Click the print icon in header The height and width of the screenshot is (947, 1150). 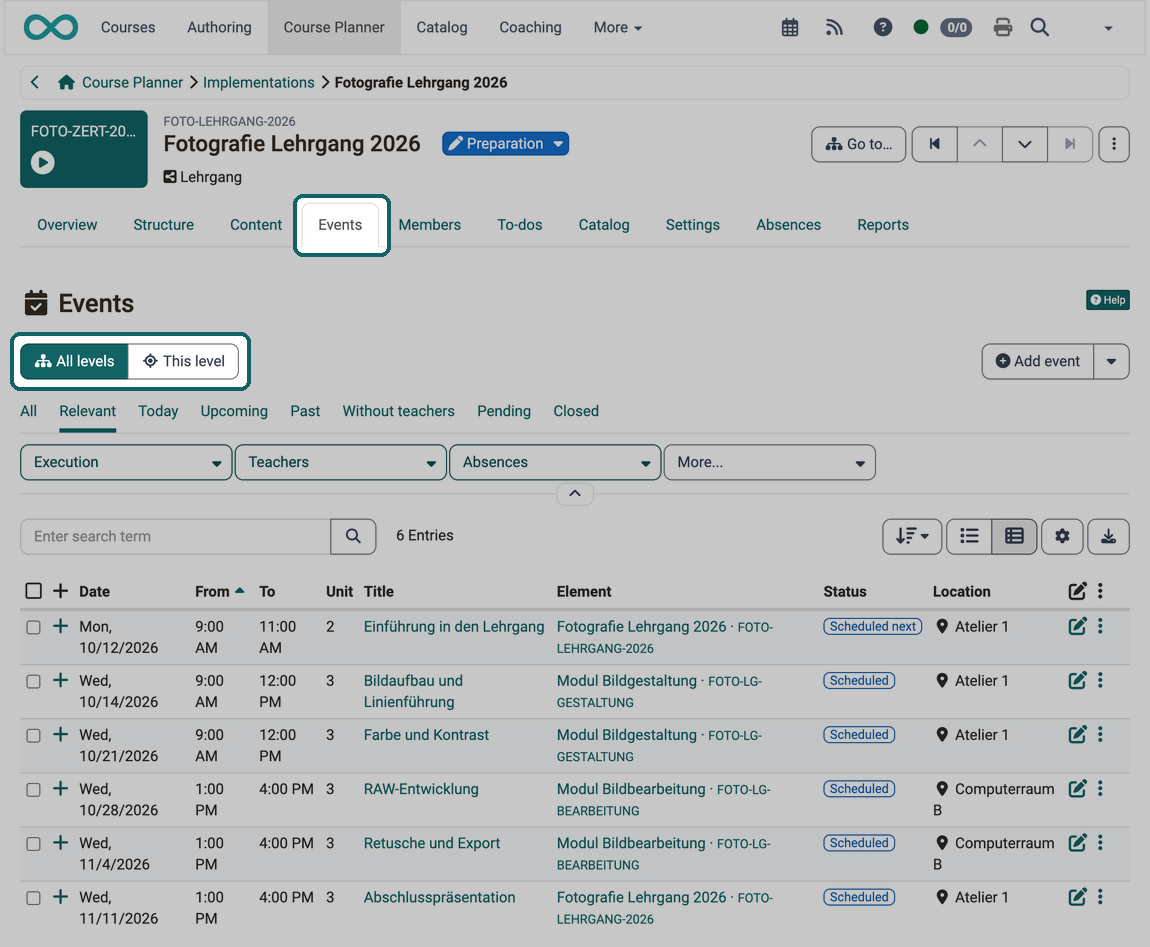coord(1003,28)
